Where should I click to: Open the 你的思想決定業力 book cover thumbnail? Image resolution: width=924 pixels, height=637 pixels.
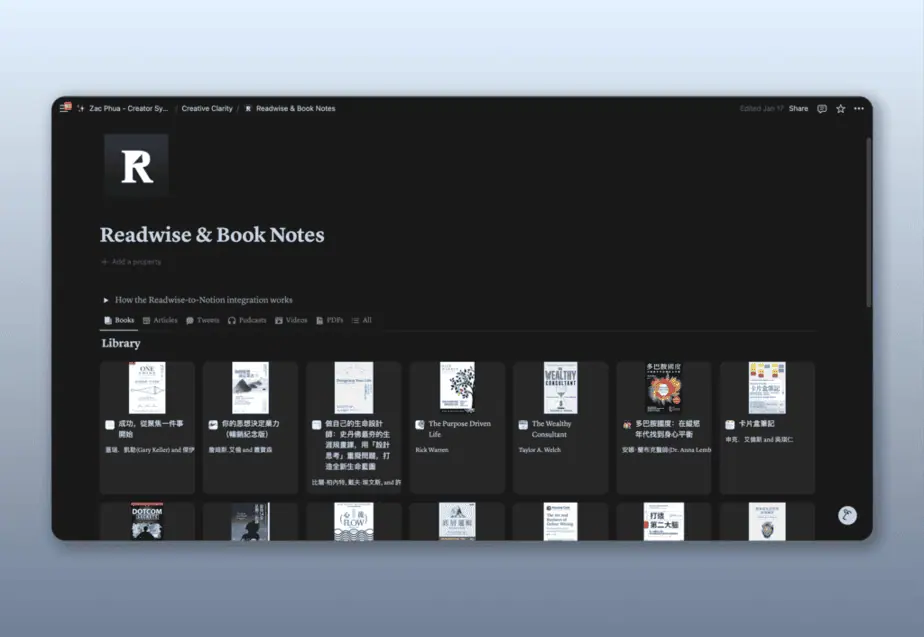coord(250,388)
